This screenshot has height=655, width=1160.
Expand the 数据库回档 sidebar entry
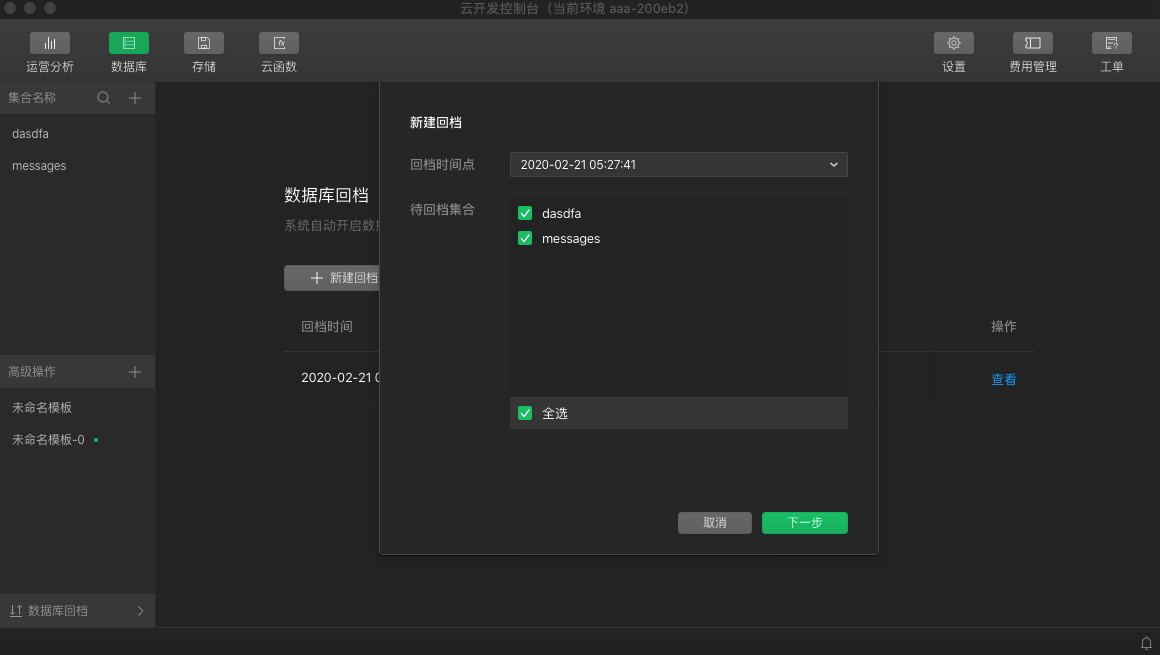[78, 610]
